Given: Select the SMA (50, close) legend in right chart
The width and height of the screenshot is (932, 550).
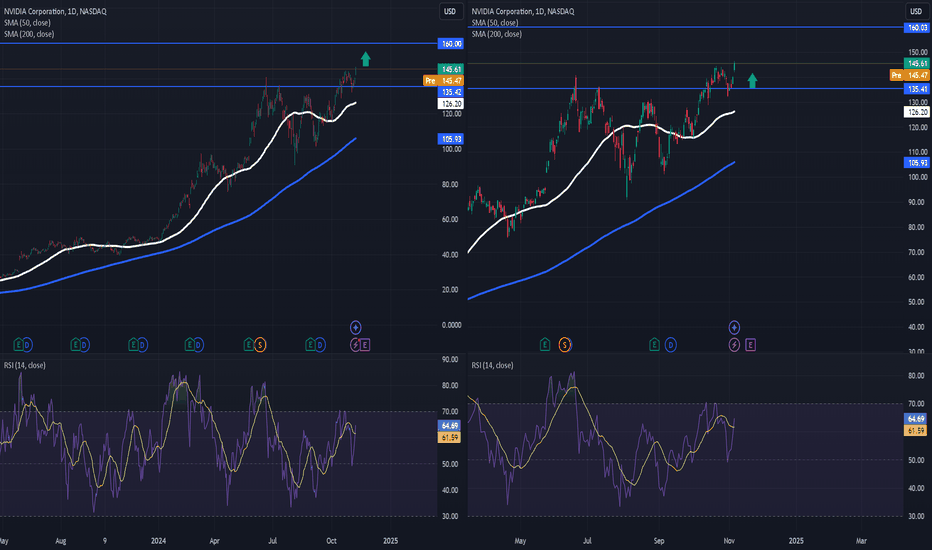Looking at the screenshot, I should click(495, 23).
